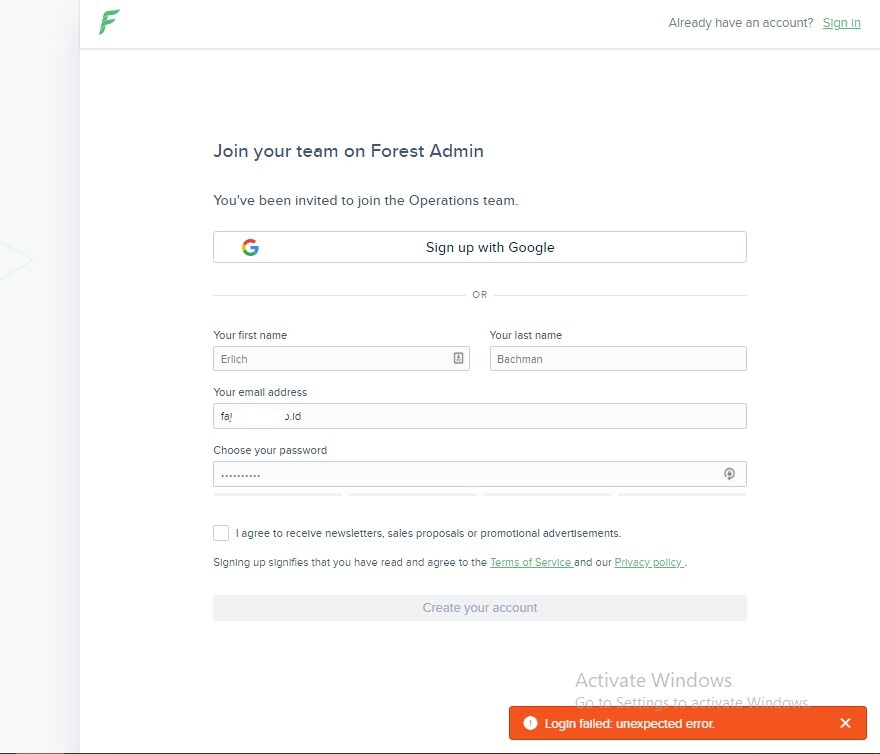
Task: Click the contact autofill icon in first name
Action: click(458, 358)
